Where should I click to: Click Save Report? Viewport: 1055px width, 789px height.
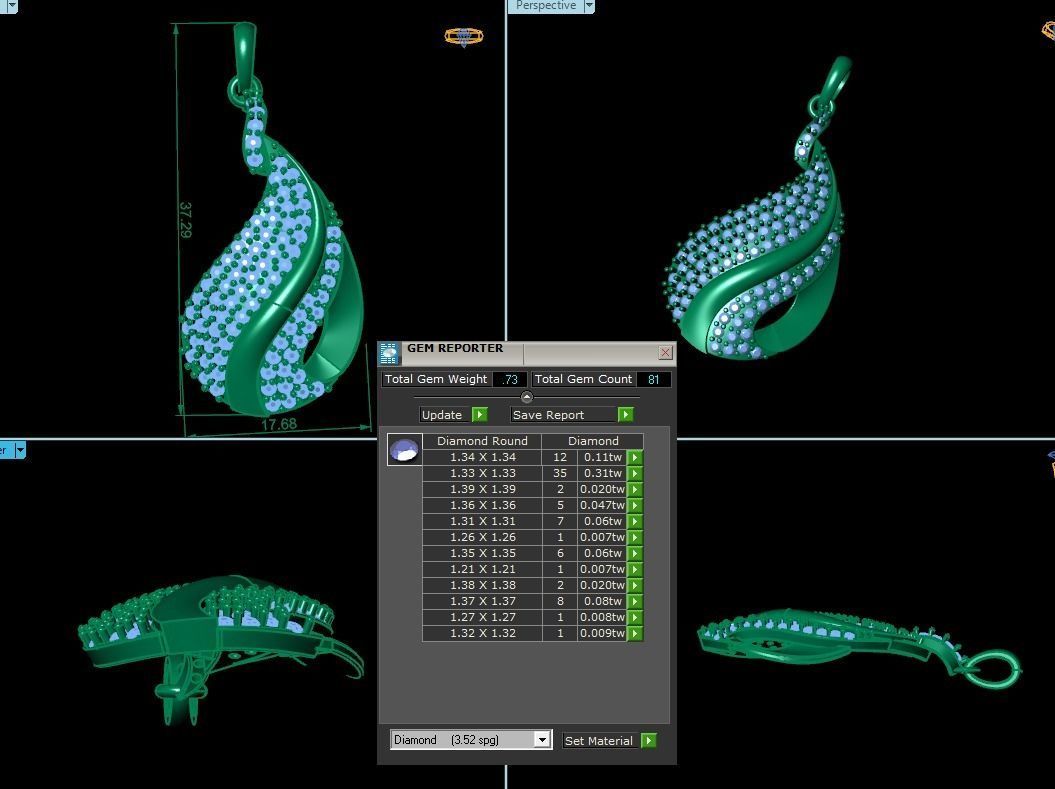point(548,414)
